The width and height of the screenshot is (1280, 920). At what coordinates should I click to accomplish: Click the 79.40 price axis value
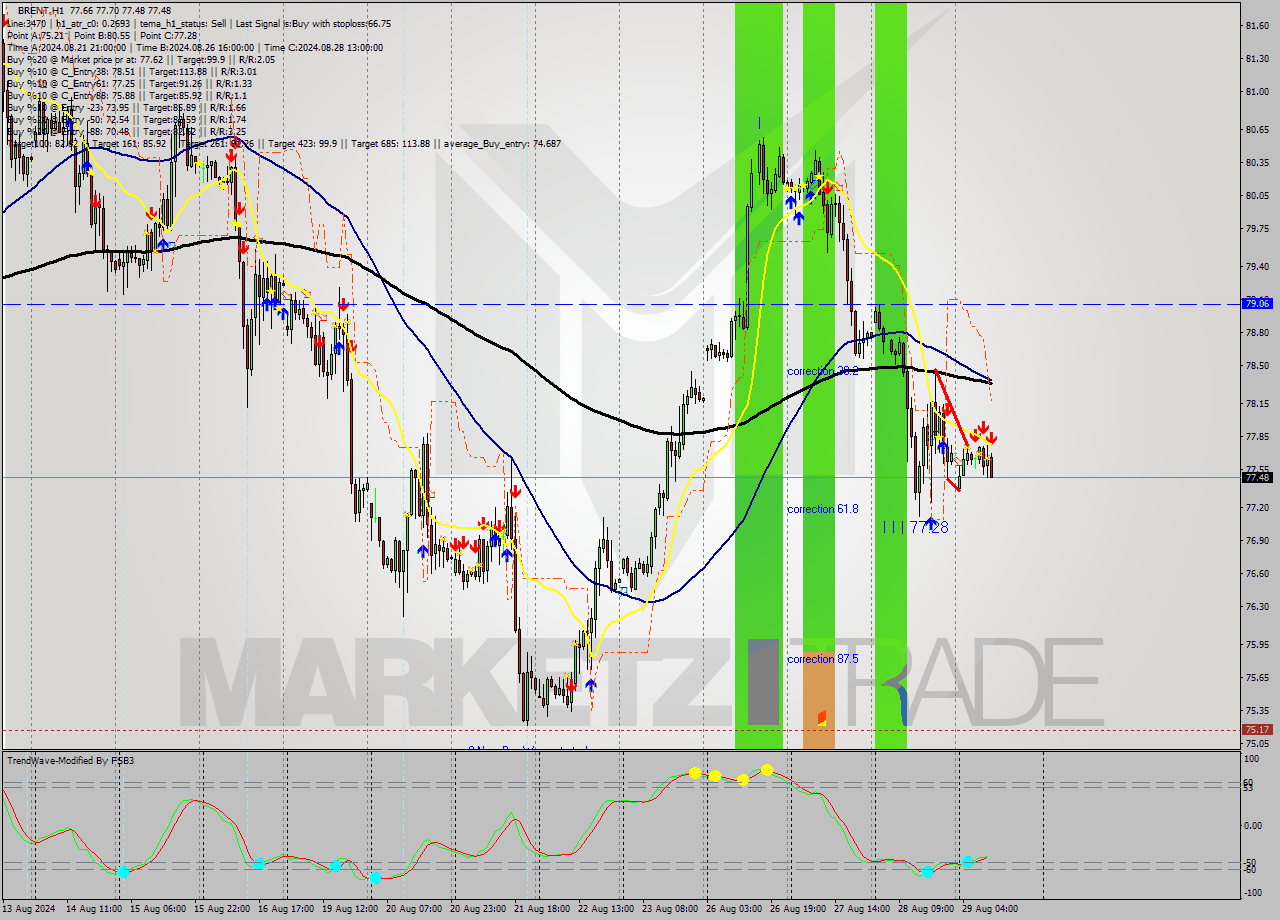(1256, 267)
